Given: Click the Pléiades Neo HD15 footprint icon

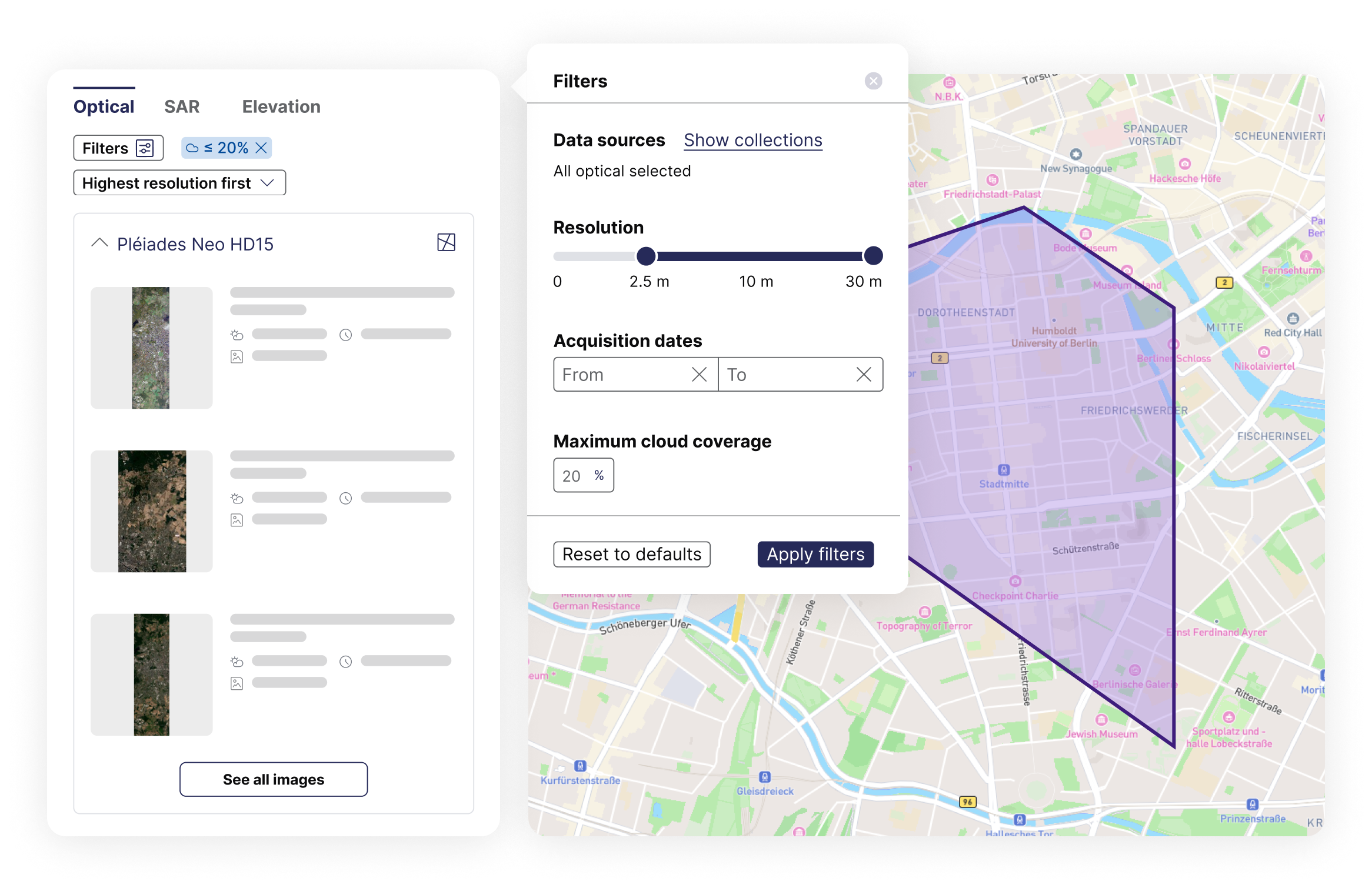Looking at the screenshot, I should (446, 242).
